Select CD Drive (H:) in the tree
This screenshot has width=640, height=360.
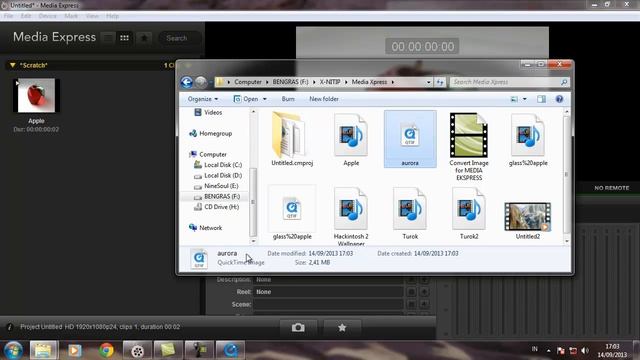216,207
